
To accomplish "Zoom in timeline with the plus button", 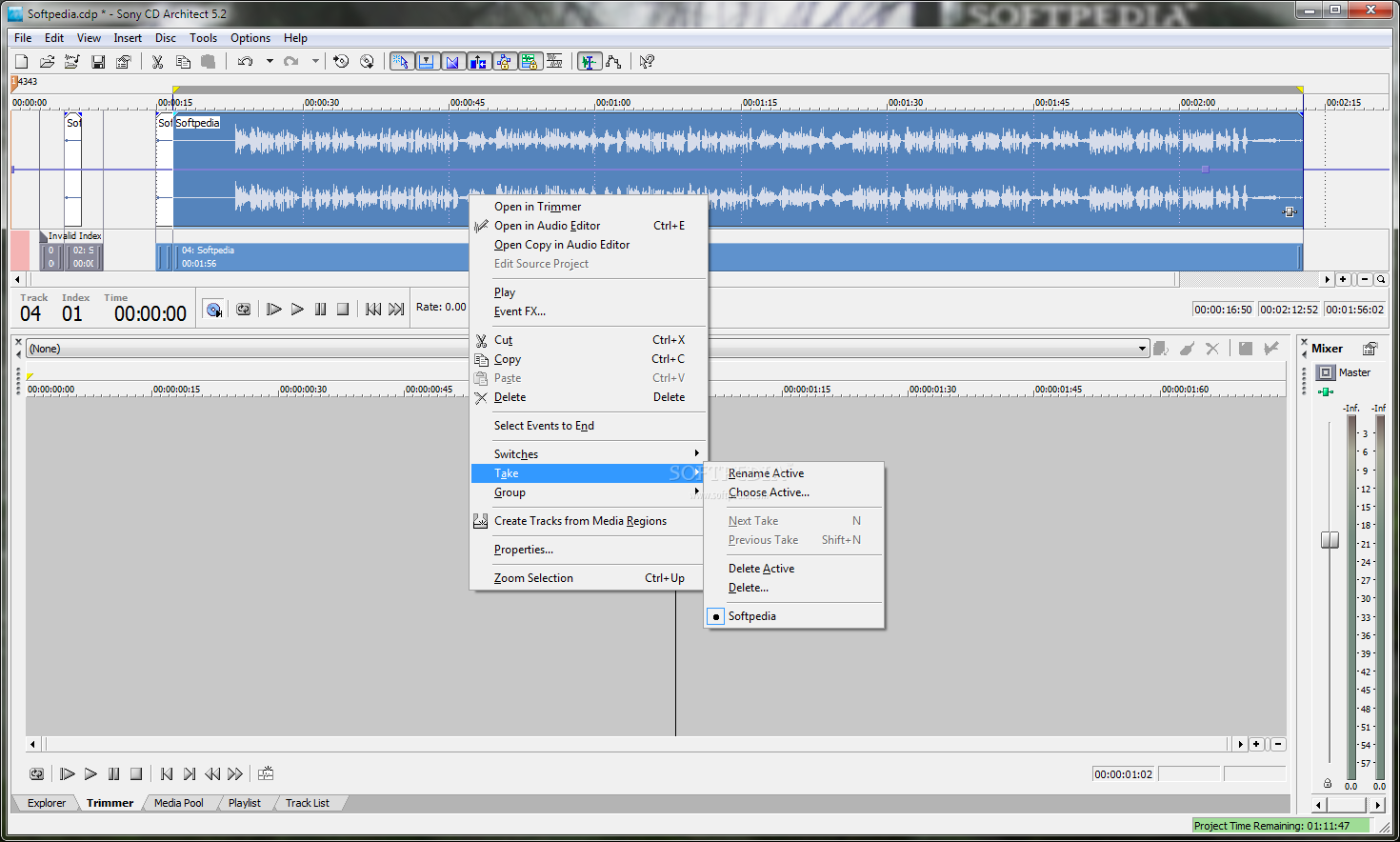I will point(1343,279).
